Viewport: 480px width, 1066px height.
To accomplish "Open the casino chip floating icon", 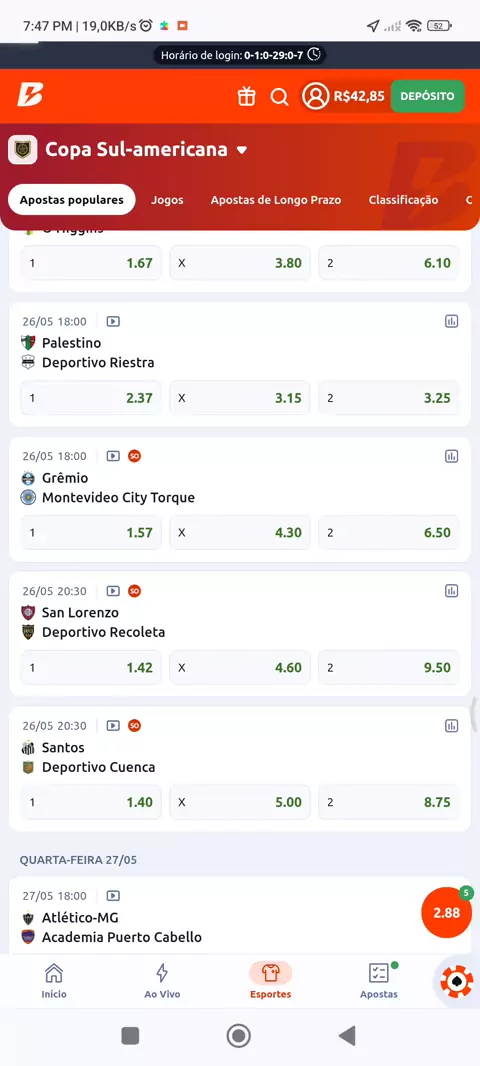I will coord(457,981).
